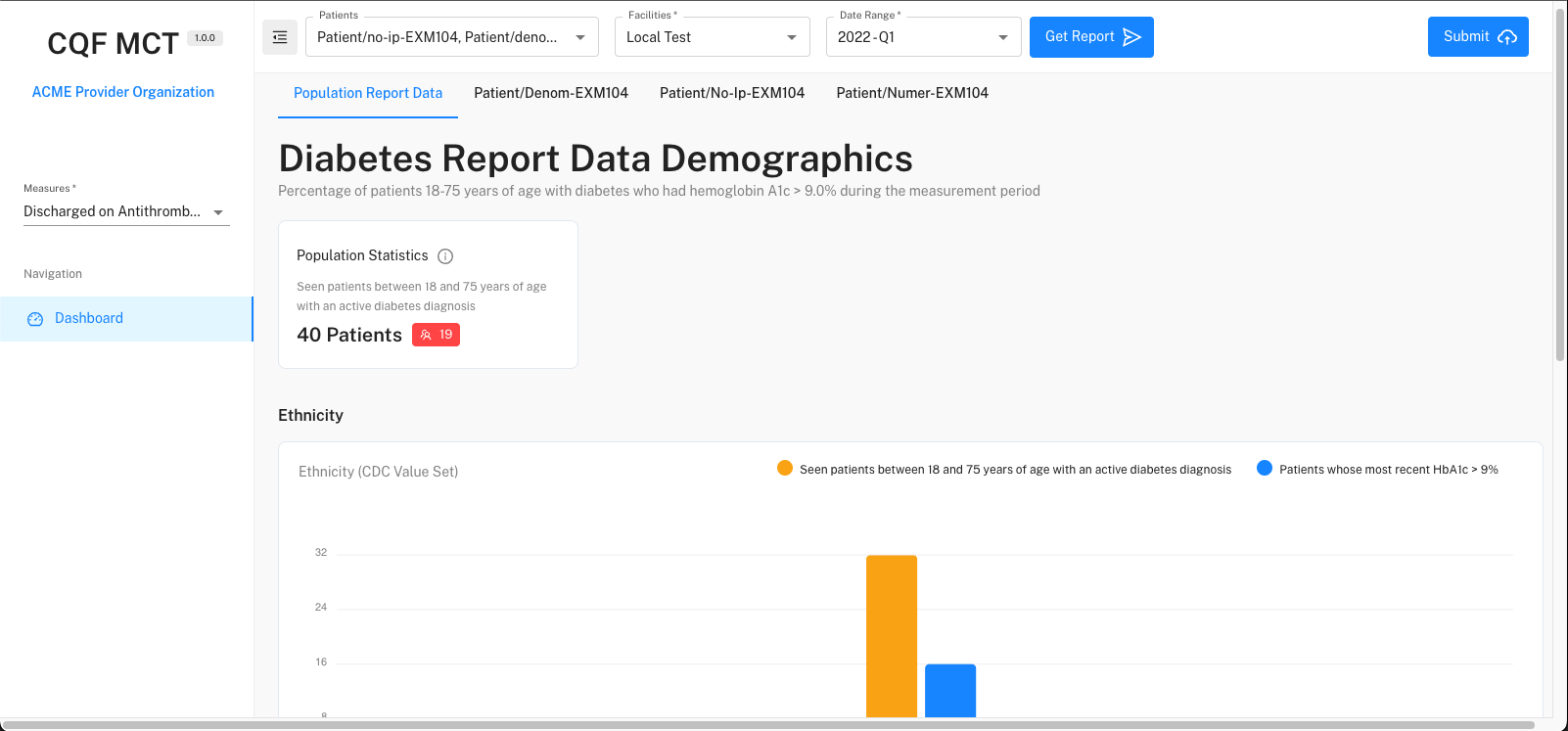1568x731 pixels.
Task: Open ACME Provider Organization link
Action: pos(123,92)
